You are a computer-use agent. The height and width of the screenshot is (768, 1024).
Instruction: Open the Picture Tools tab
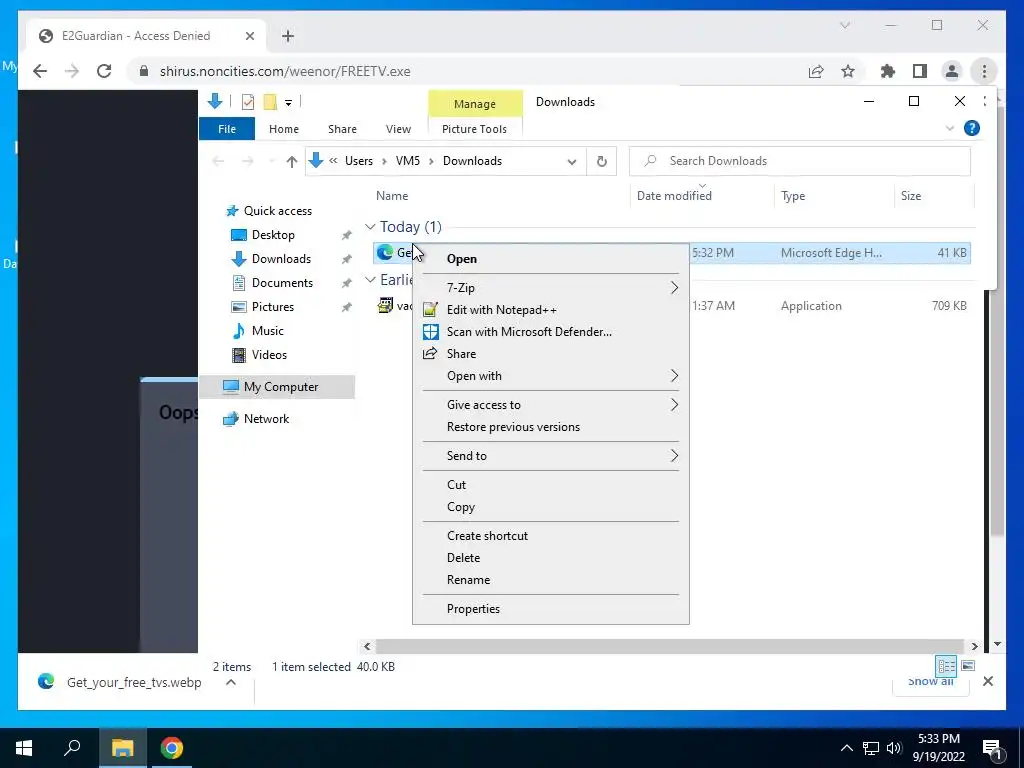pyautogui.click(x=474, y=129)
